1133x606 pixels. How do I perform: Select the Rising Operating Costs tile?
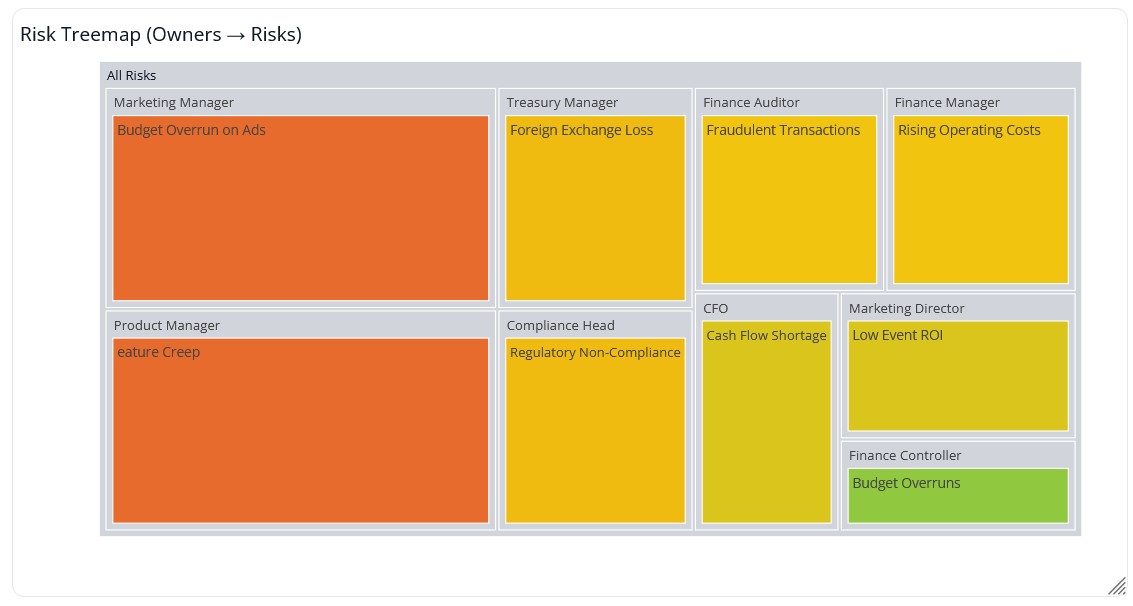[980, 198]
